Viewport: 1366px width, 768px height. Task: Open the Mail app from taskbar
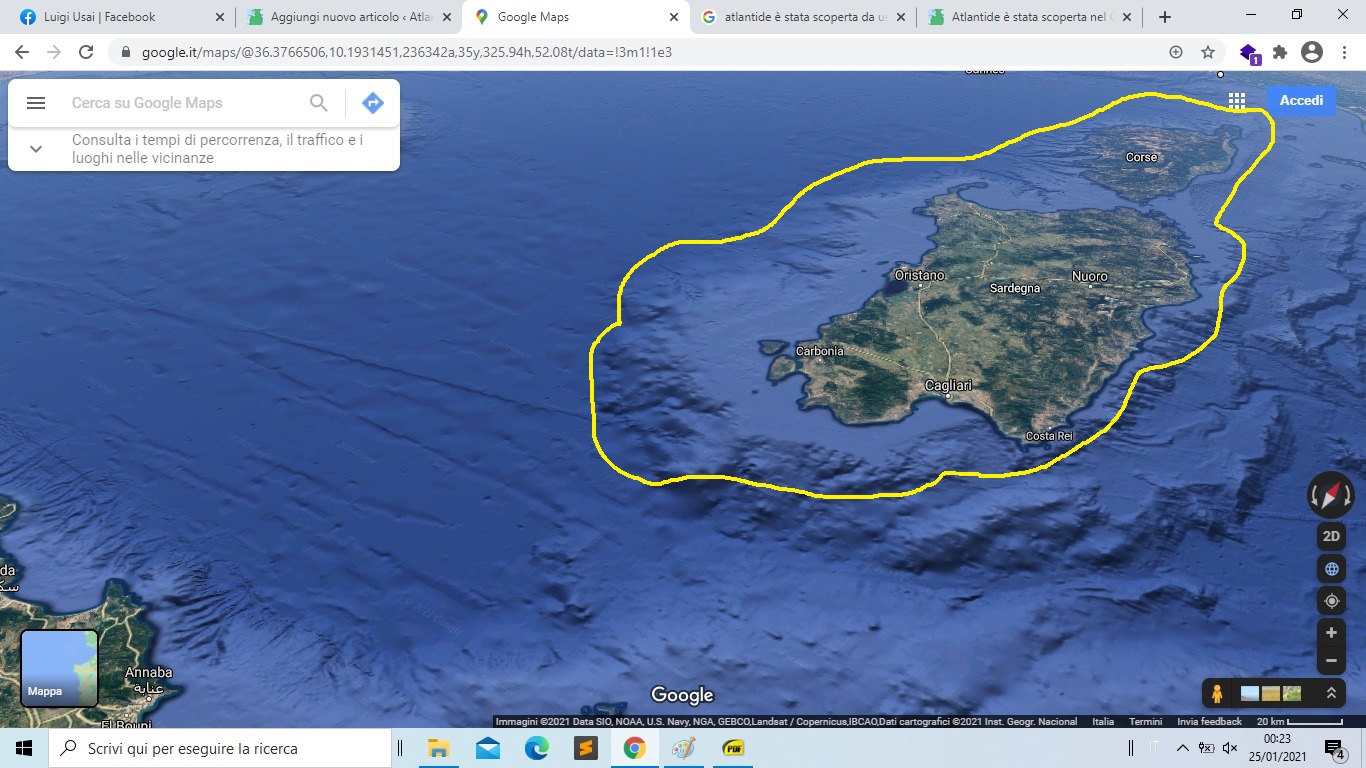point(488,748)
